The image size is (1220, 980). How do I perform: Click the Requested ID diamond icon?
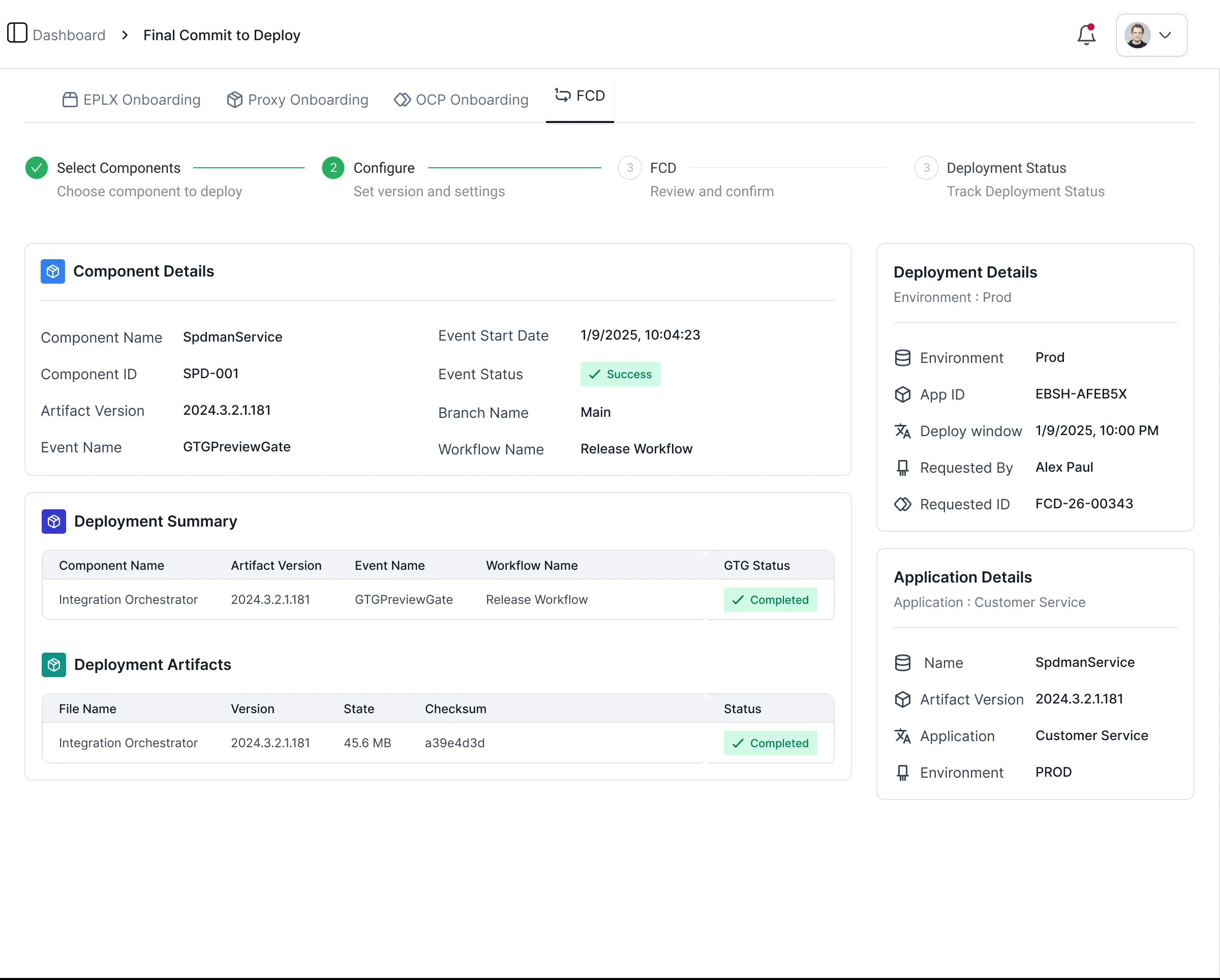click(903, 504)
